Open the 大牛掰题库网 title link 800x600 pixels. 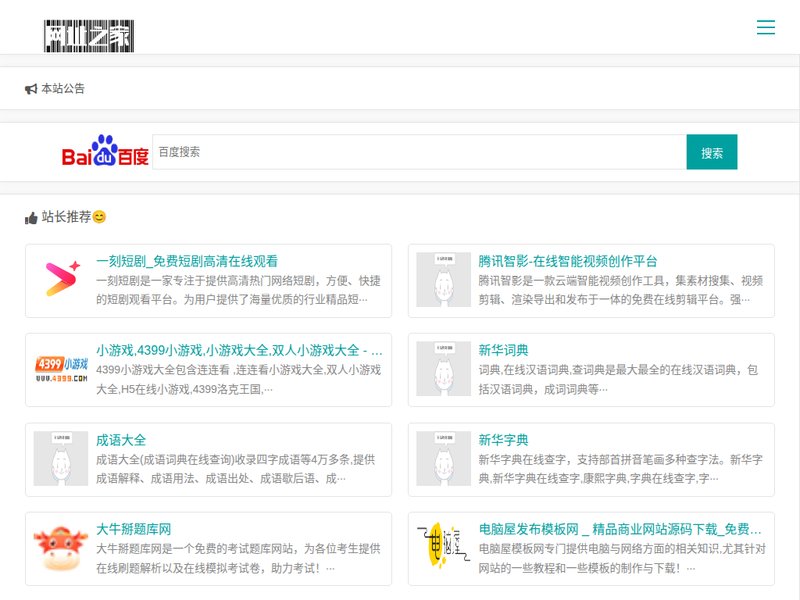click(x=134, y=530)
